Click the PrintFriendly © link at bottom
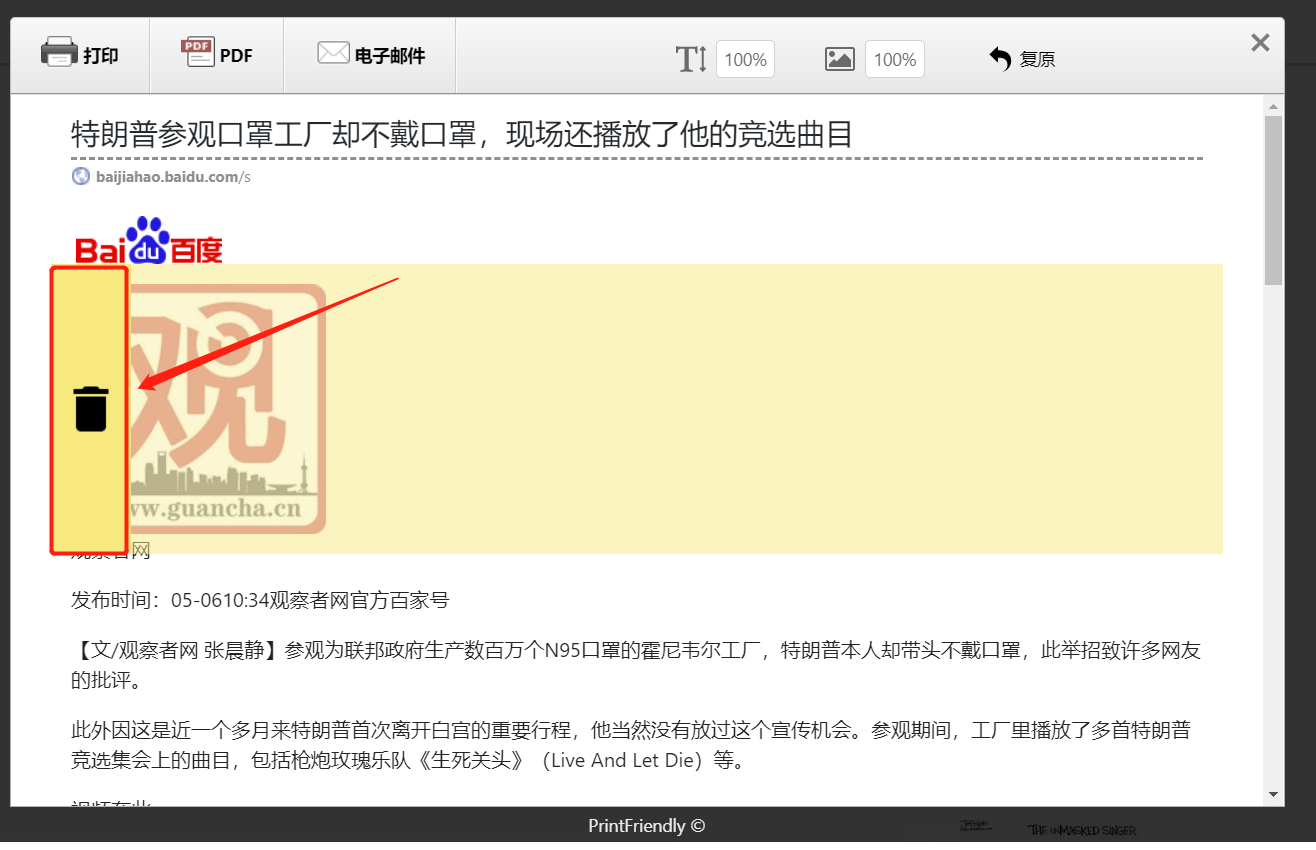Viewport: 1316px width, 850px height. click(x=645, y=825)
